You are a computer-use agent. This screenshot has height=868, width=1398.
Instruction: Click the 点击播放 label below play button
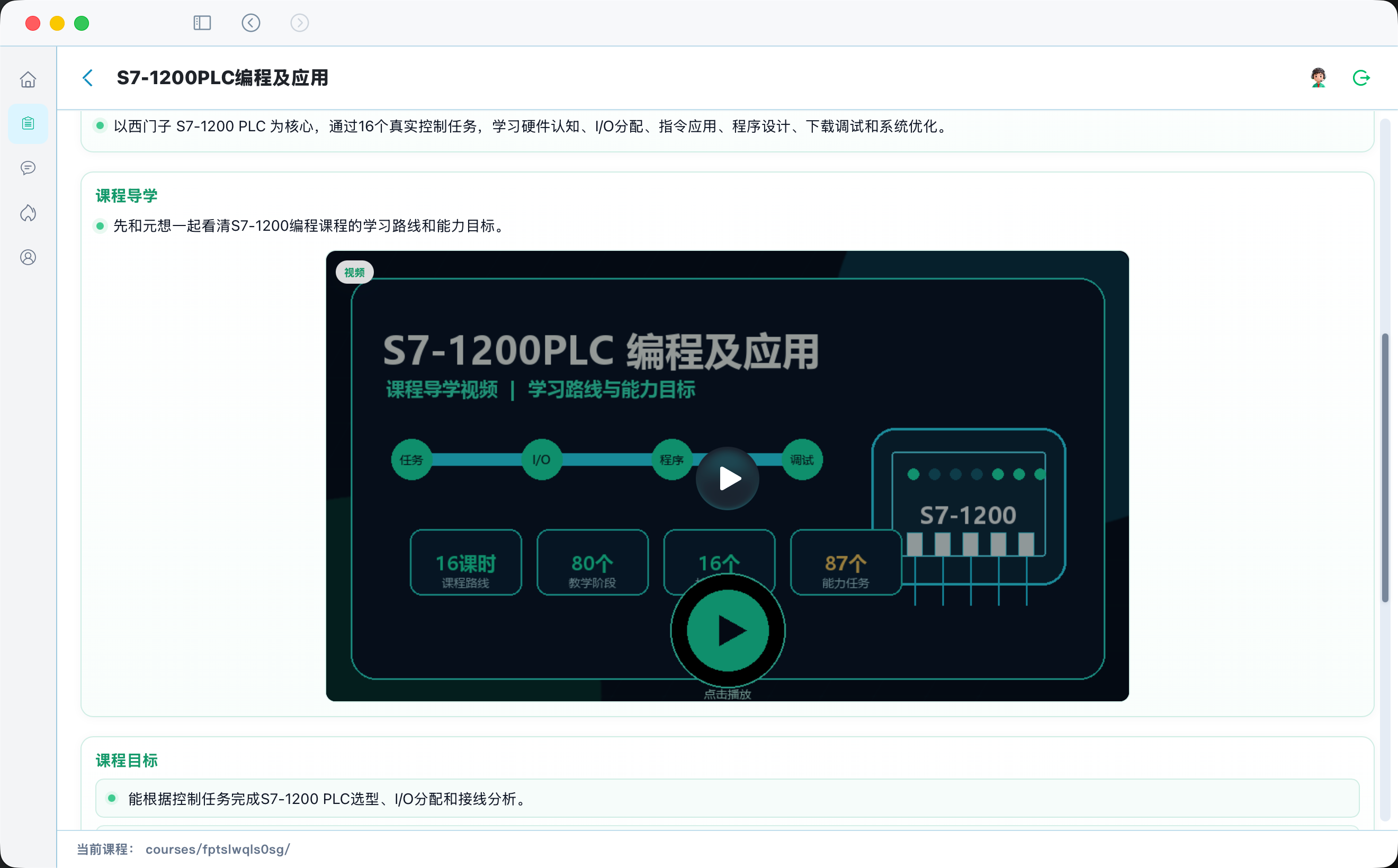coord(728,694)
